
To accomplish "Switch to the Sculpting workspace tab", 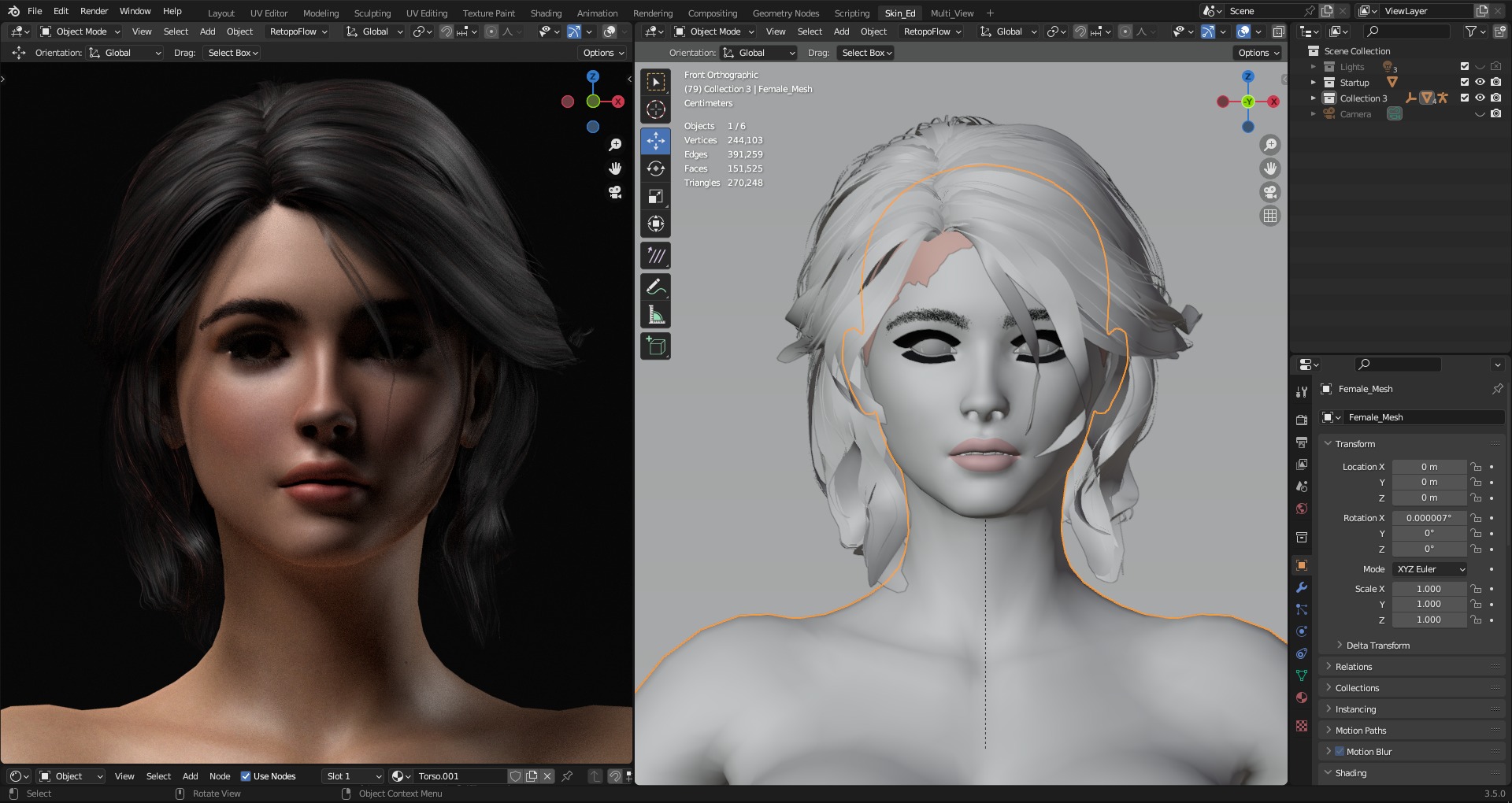I will [372, 13].
